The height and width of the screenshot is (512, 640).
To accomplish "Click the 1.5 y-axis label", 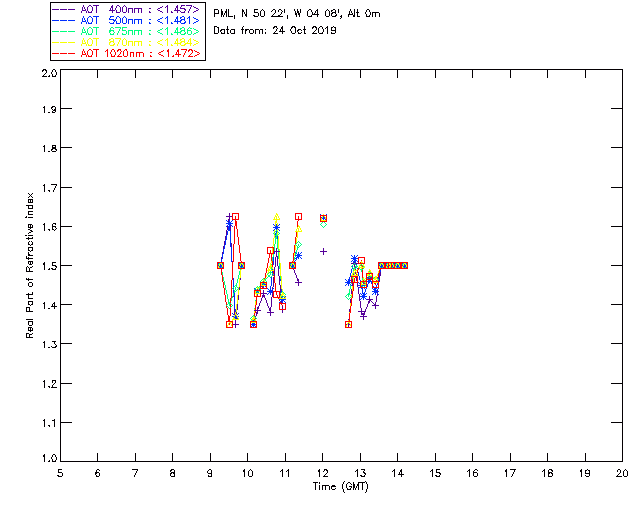I will [x=49, y=266].
